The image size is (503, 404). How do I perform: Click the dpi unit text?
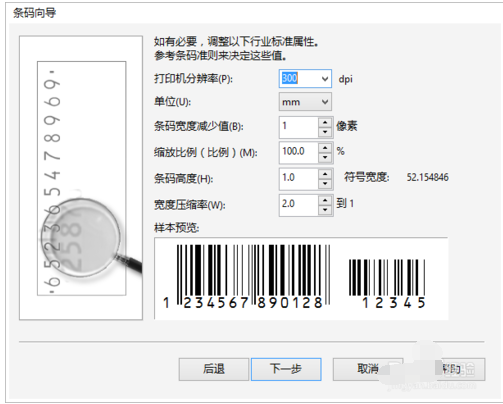click(x=346, y=79)
